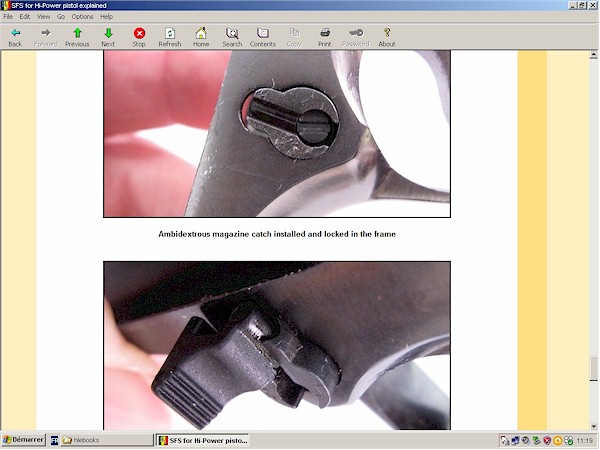The height and width of the screenshot is (450, 600).
Task: Open the Edit menu
Action: point(25,16)
